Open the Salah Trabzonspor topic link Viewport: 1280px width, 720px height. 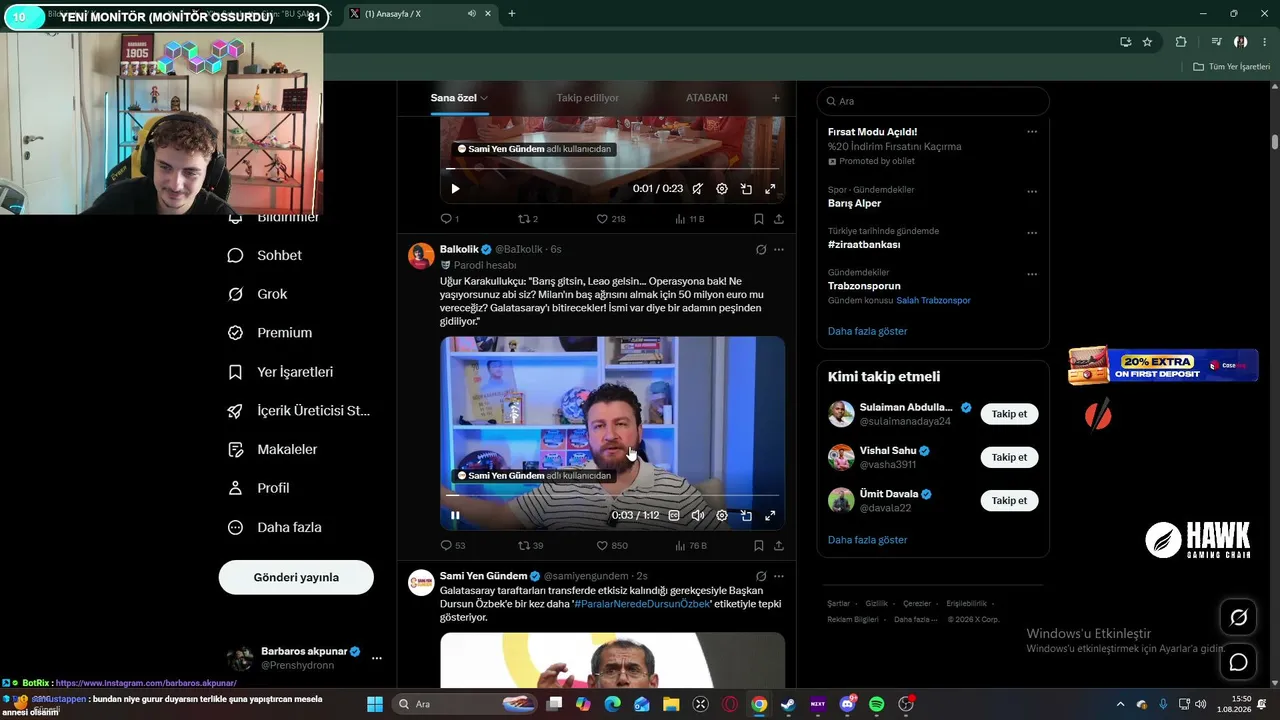pyautogui.click(x=933, y=300)
